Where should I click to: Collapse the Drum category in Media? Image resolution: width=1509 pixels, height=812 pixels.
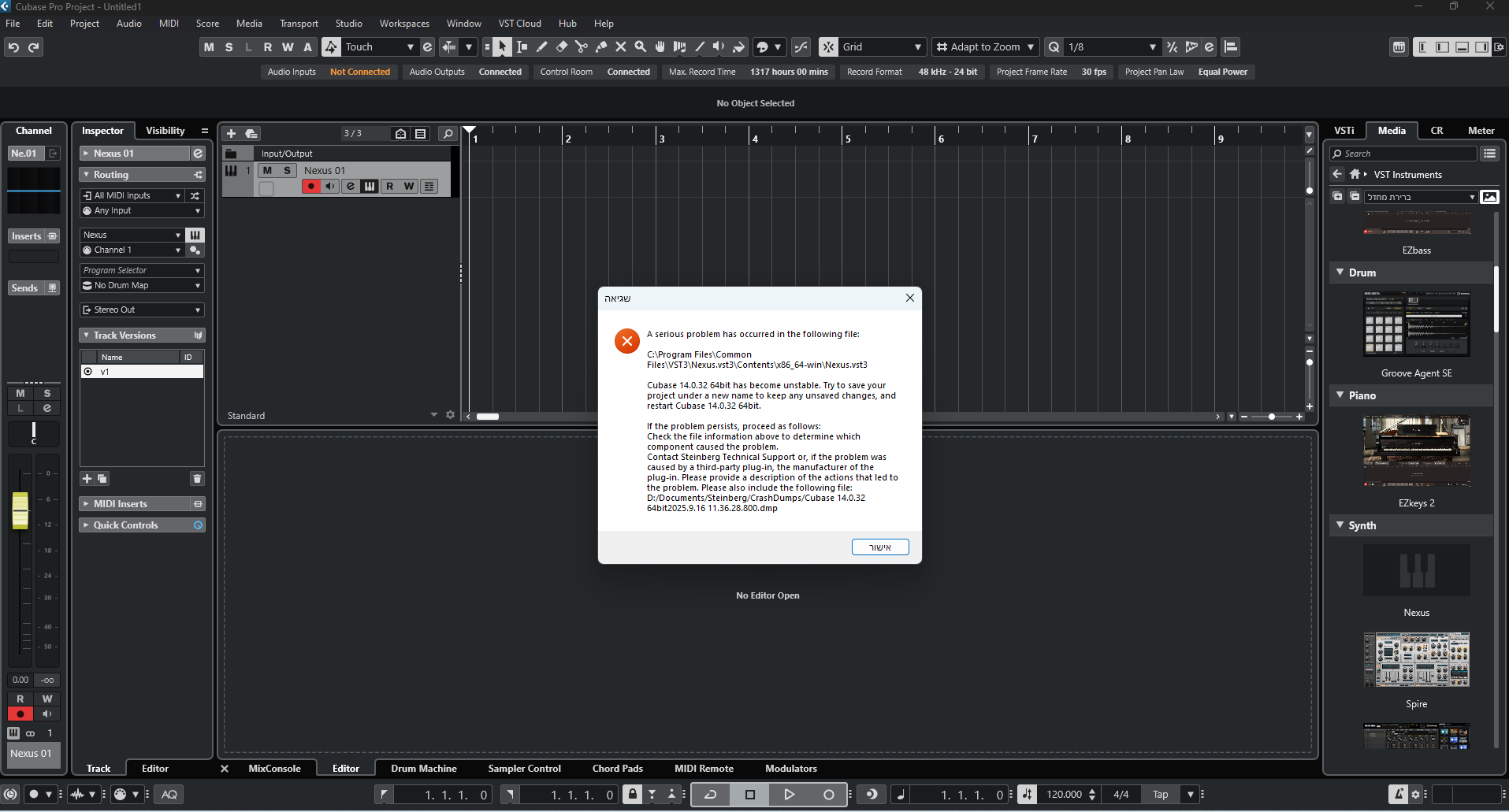click(1340, 273)
